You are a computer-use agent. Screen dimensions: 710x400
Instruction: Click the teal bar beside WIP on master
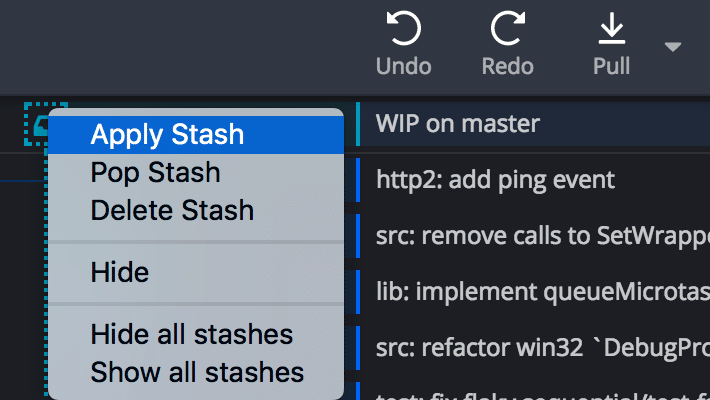pyautogui.click(x=358, y=124)
